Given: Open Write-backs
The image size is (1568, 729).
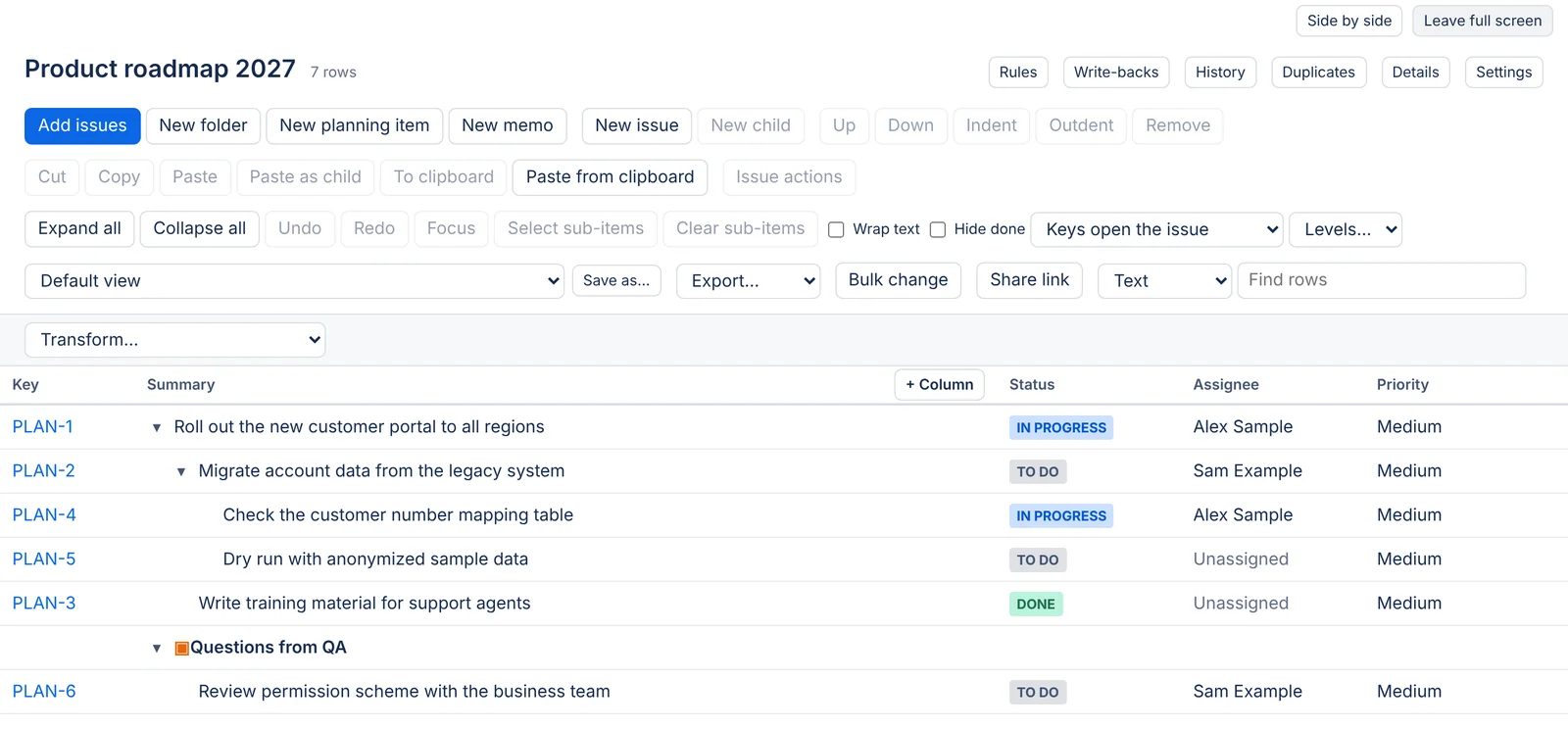Looking at the screenshot, I should pos(1116,73).
